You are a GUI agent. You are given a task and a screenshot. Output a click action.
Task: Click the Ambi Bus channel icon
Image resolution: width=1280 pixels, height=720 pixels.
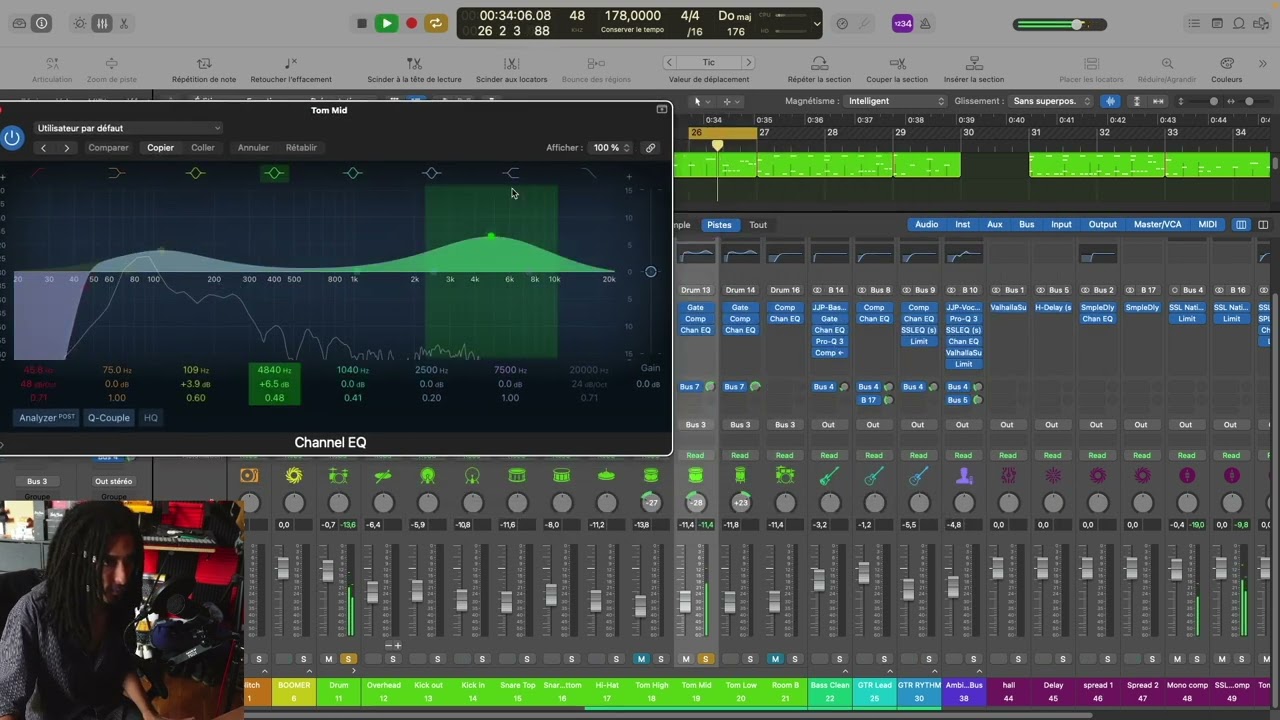pos(964,476)
